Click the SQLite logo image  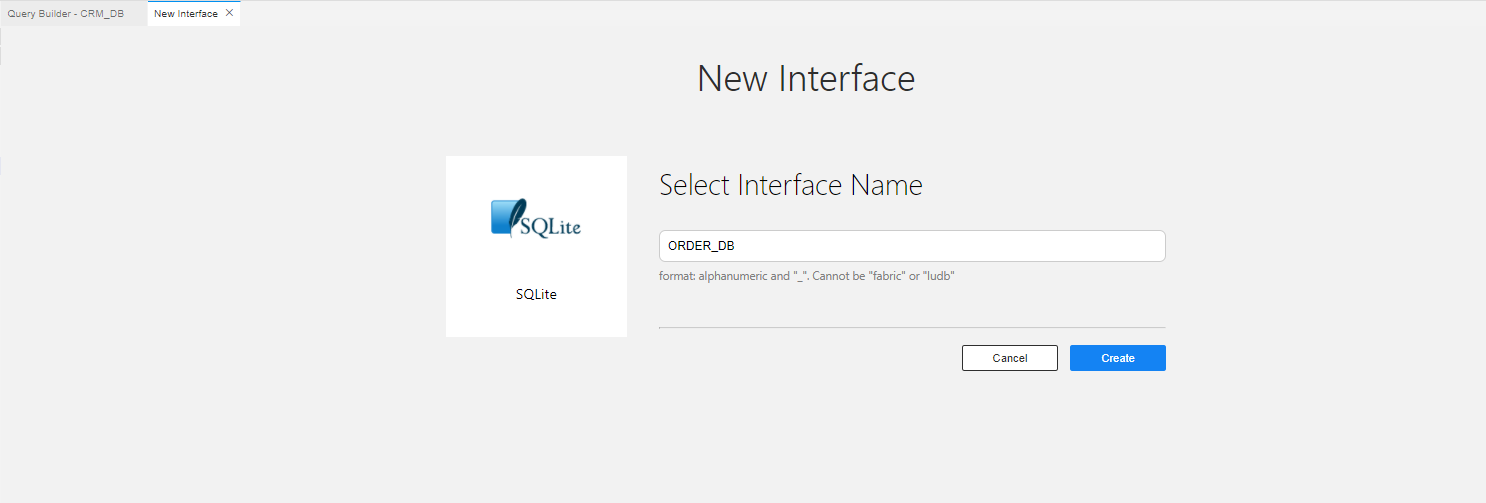pyautogui.click(x=536, y=219)
